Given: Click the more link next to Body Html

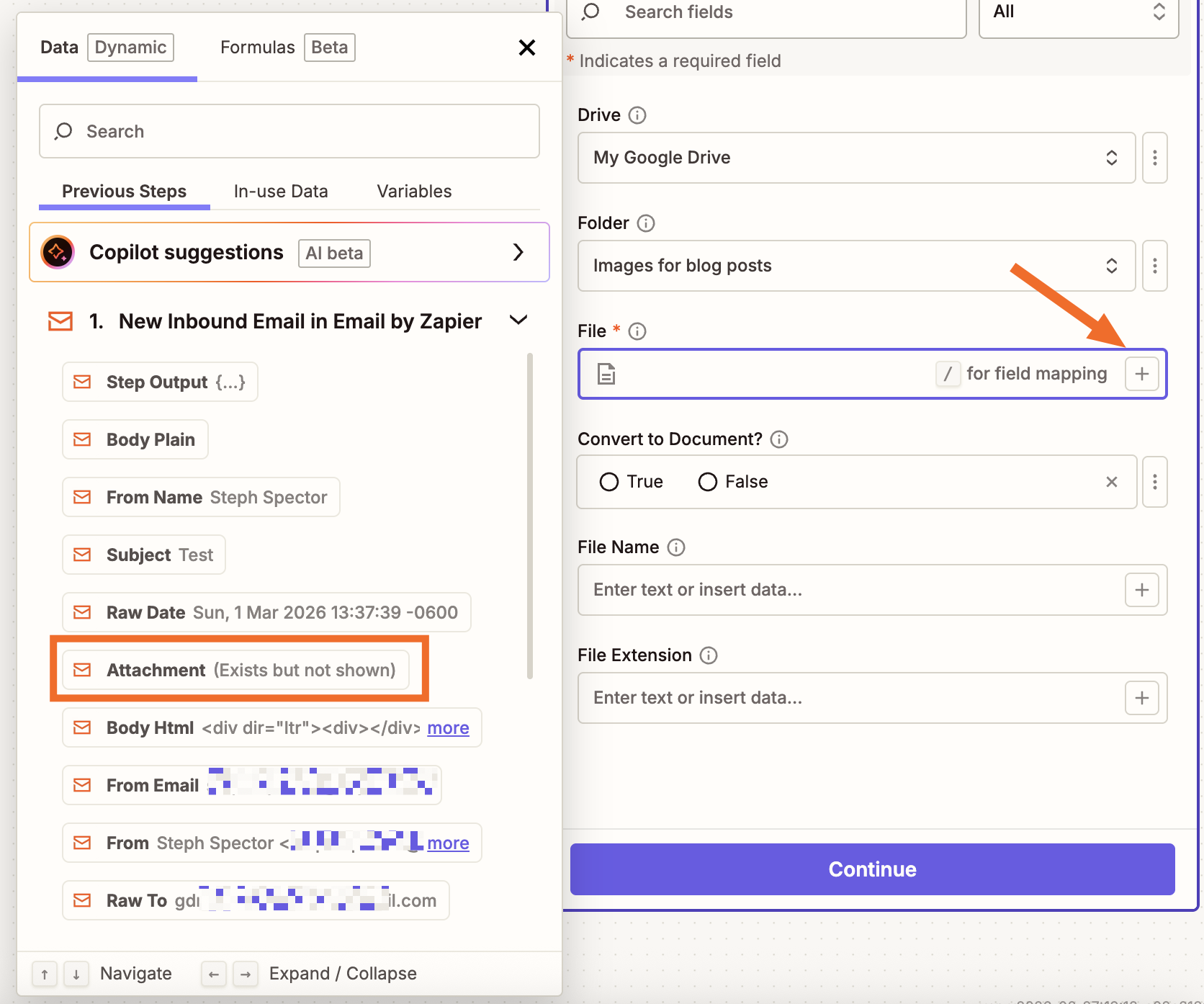Looking at the screenshot, I should click(447, 727).
